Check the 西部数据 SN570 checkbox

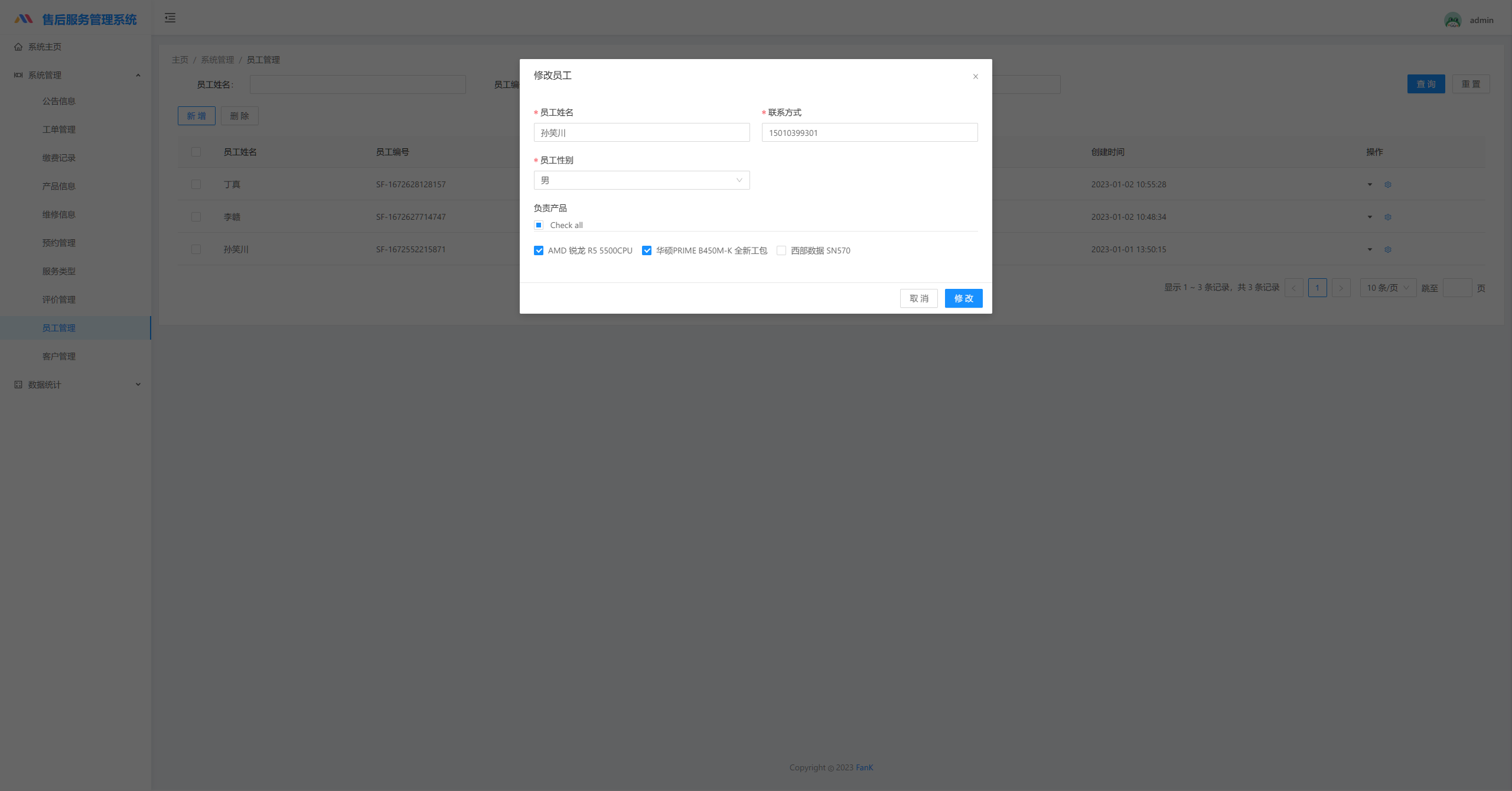point(781,250)
